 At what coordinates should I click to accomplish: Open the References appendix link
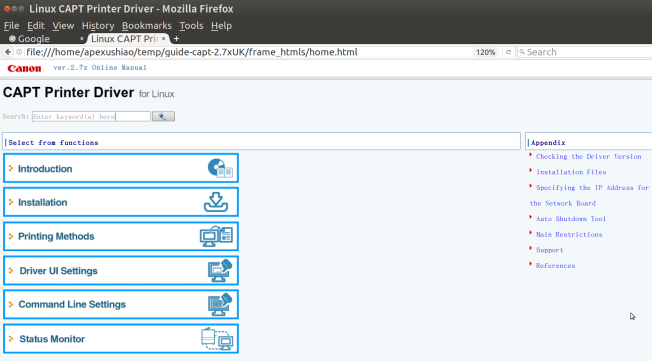coord(555,265)
